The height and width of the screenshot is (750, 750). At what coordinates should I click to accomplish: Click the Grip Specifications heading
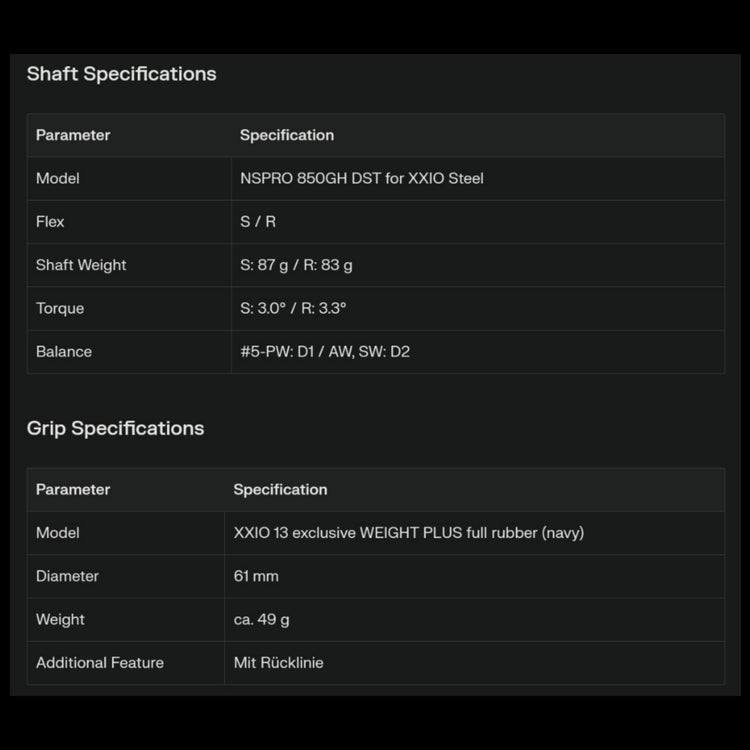(115, 428)
